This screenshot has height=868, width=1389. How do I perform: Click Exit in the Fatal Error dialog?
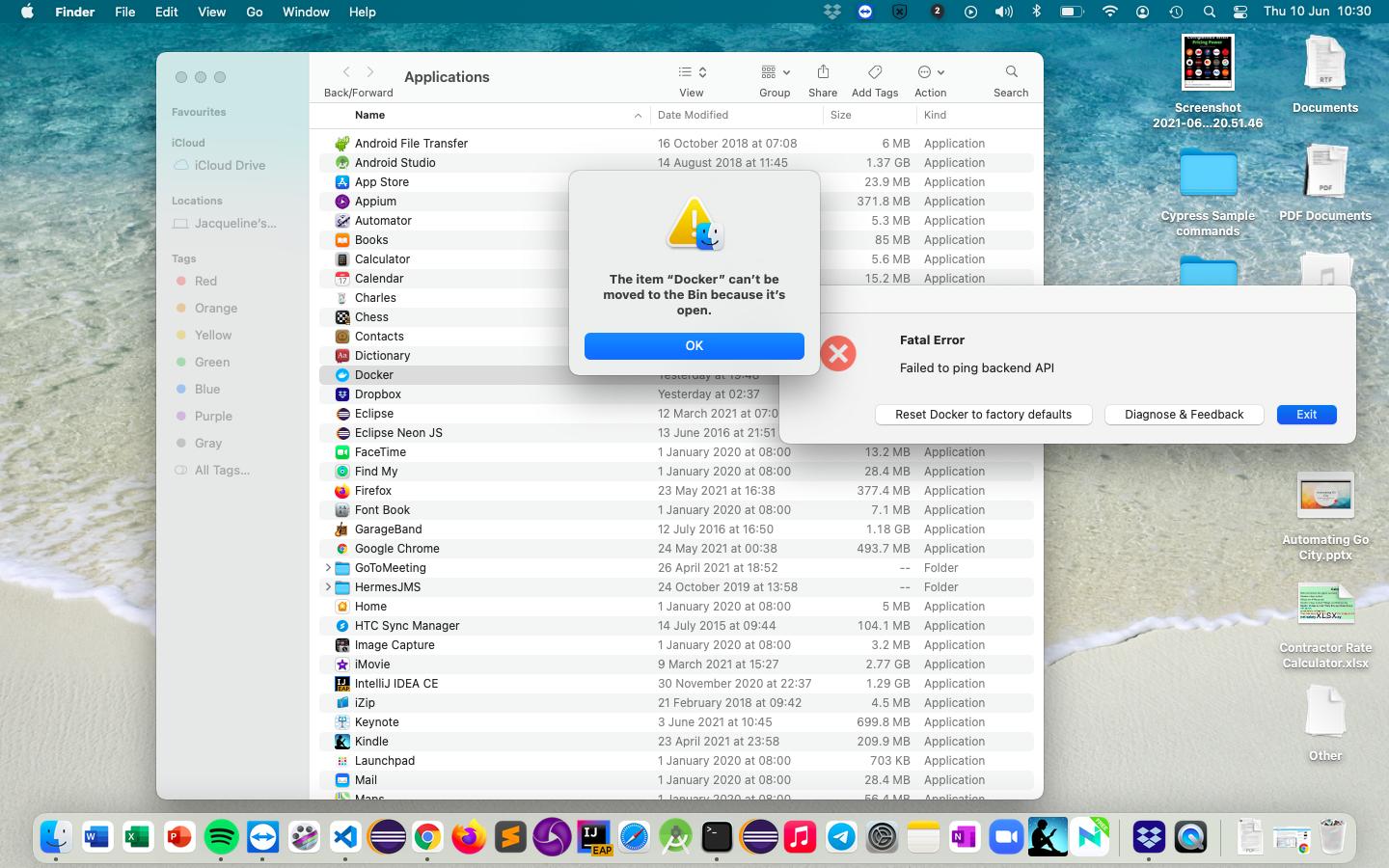pos(1307,415)
